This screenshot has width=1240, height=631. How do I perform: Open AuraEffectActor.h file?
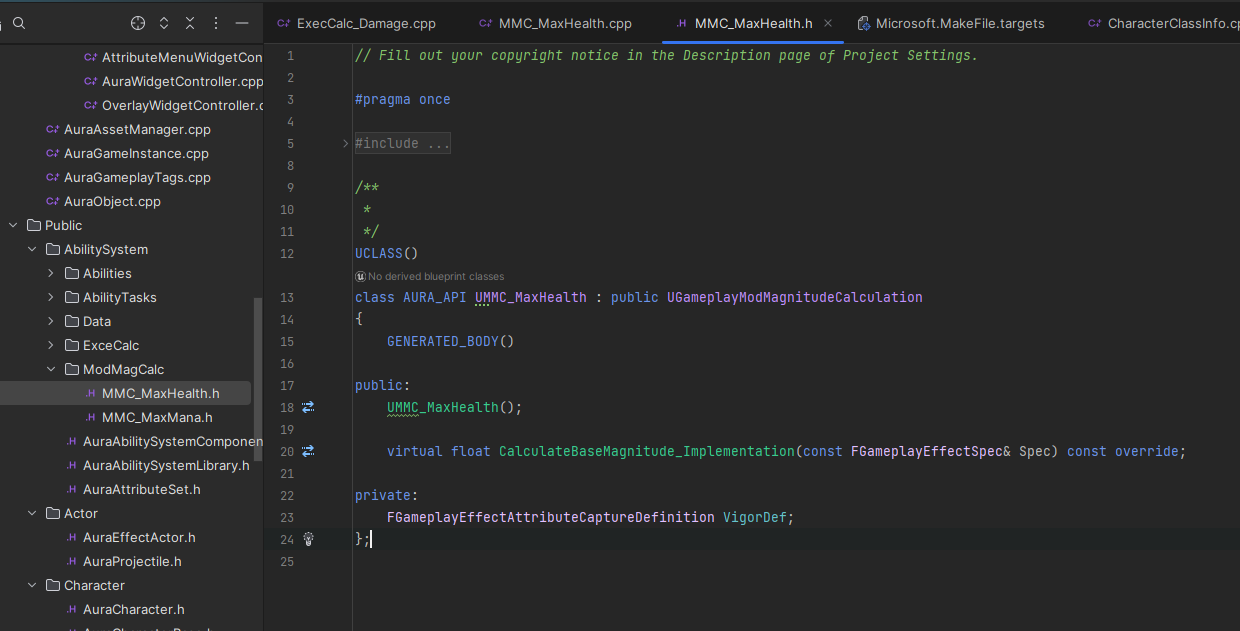[x=130, y=537]
